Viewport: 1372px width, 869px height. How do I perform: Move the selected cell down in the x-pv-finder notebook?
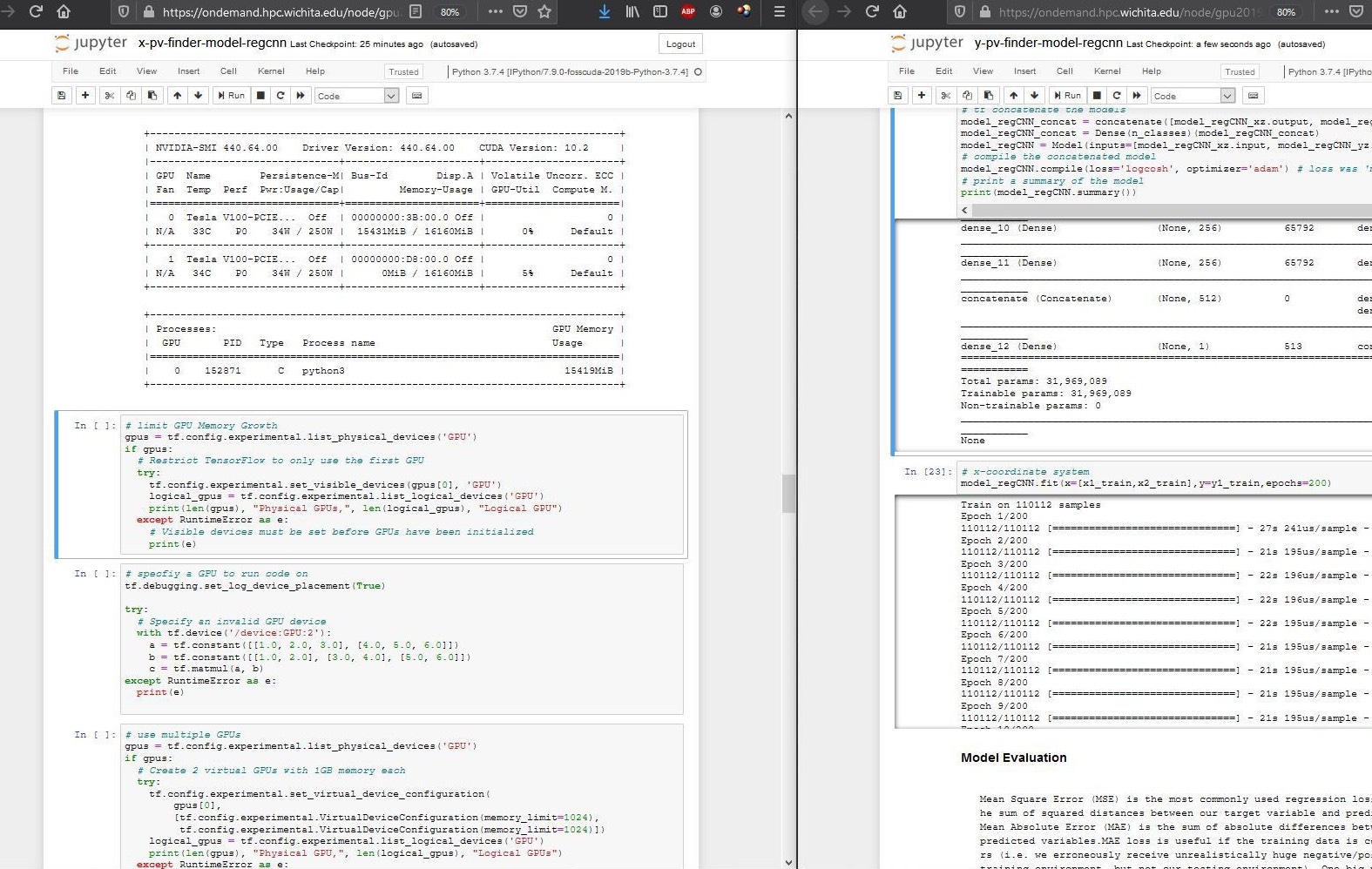pos(198,96)
